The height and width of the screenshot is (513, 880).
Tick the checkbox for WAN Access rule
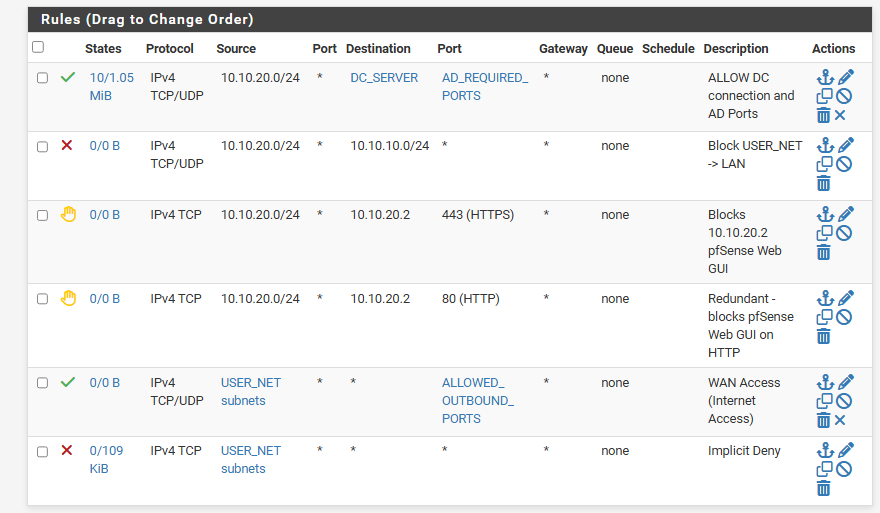point(42,383)
